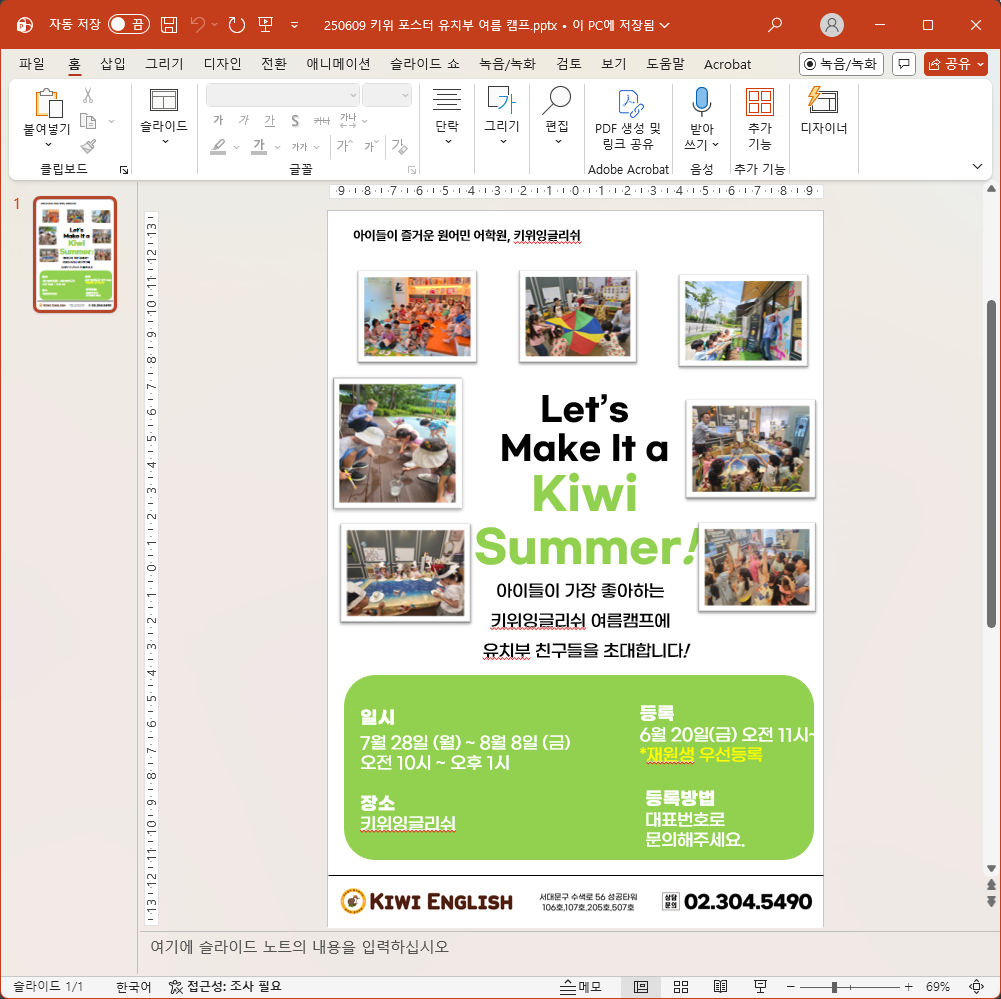Click increase font size 가 button
Image resolution: width=1001 pixels, height=999 pixels.
(344, 146)
